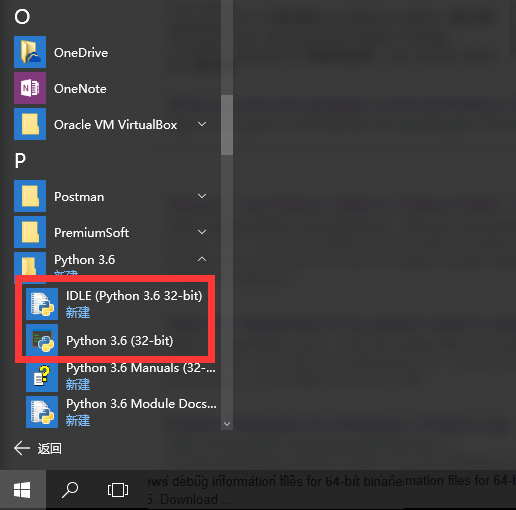Expand the PremiumSoft folder chevron
The width and height of the screenshot is (516, 510).
(202, 232)
